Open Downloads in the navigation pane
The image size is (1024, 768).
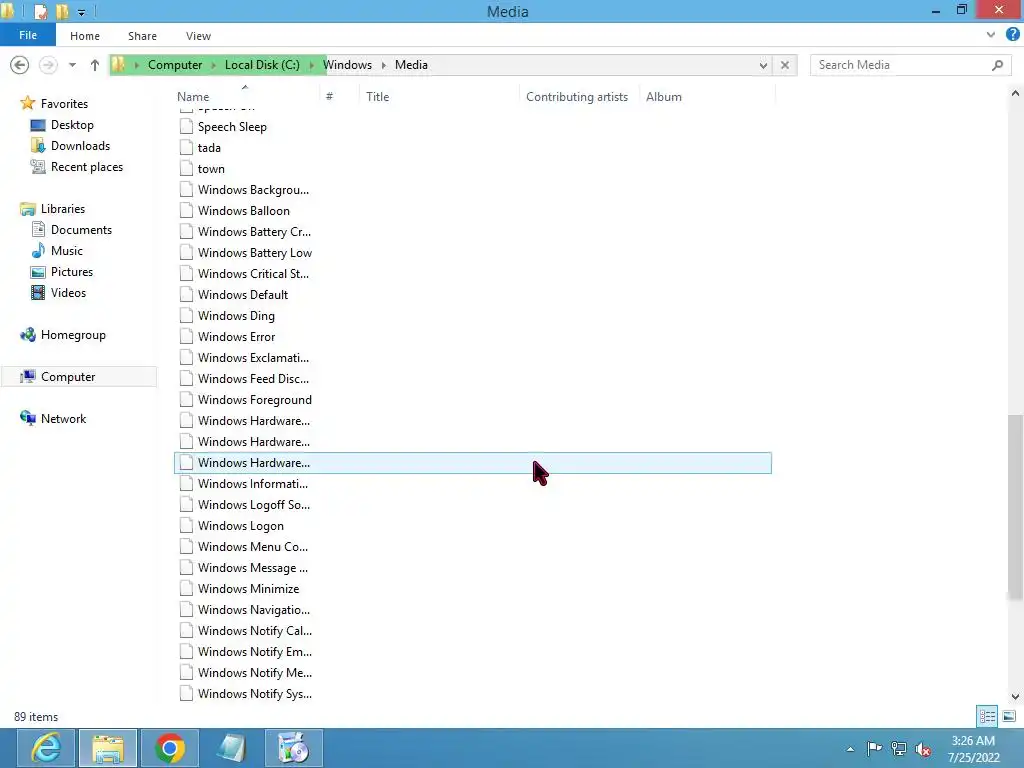[x=80, y=146]
